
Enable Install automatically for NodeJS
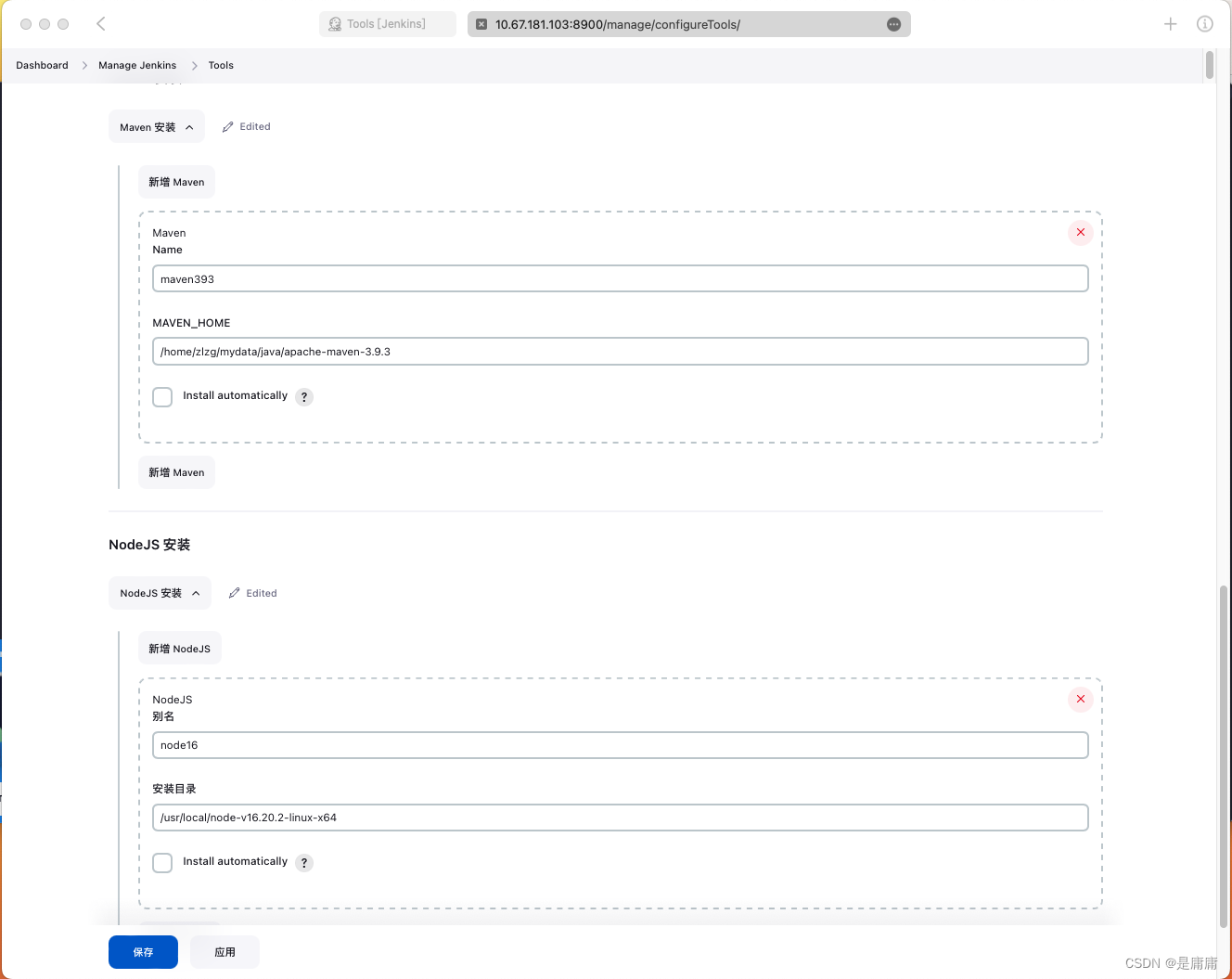[162, 863]
